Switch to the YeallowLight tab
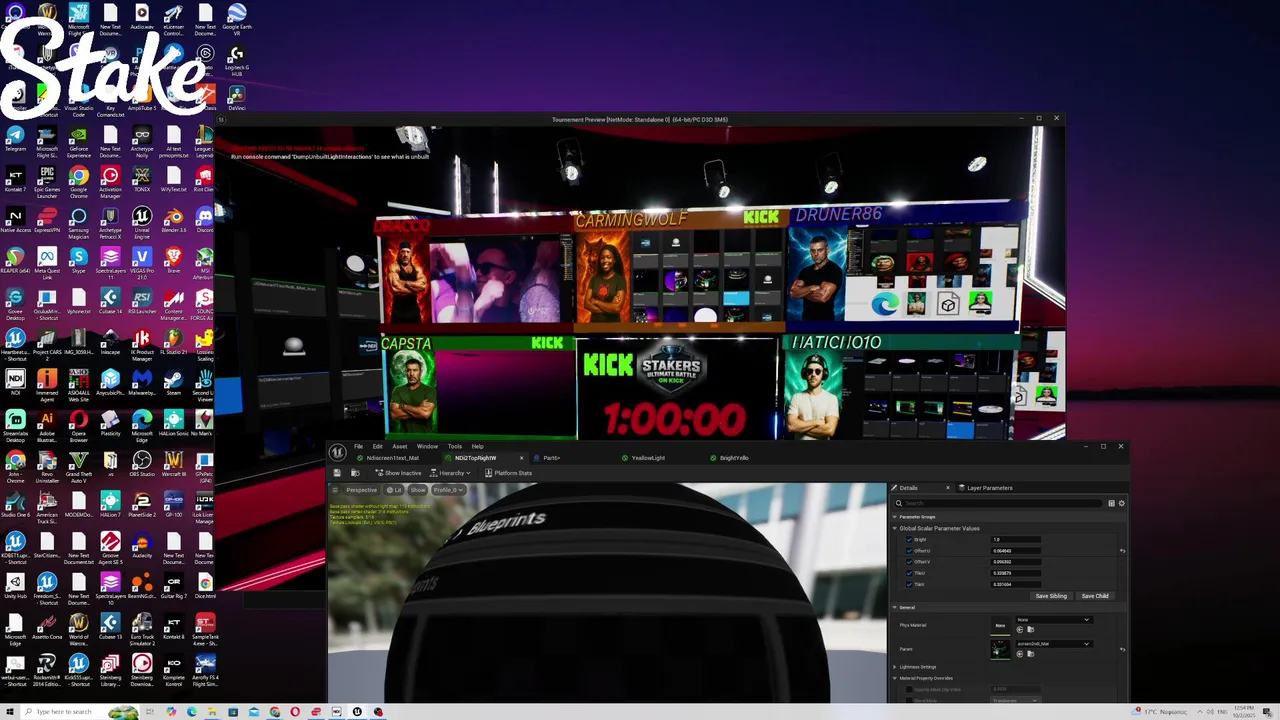This screenshot has height=720, width=1280. click(x=648, y=458)
